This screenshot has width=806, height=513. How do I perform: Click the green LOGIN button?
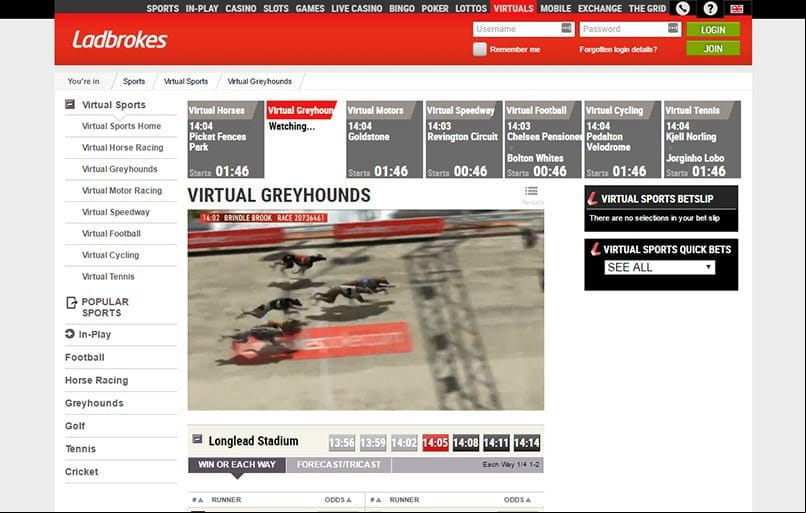(713, 30)
